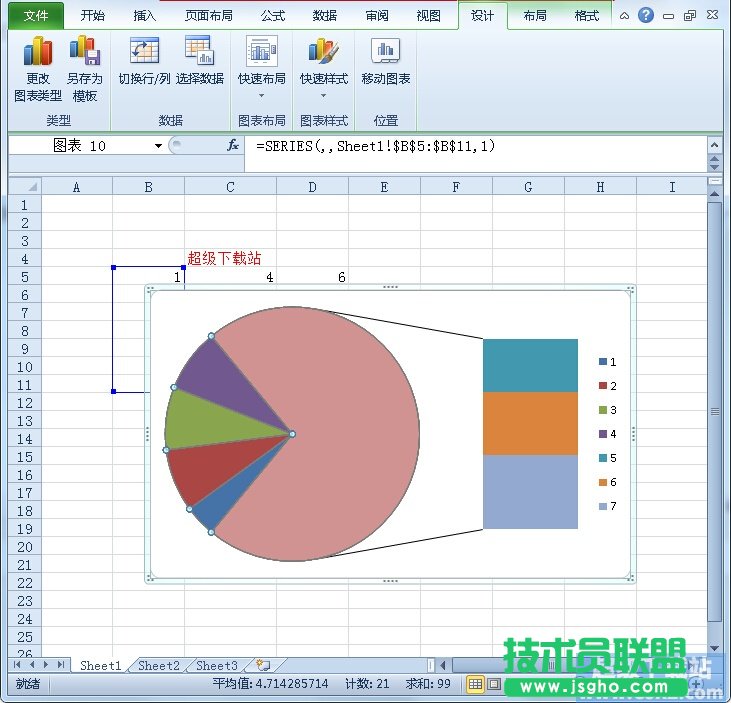This screenshot has height=703, width=731.
Task: Open the Name Box dropdown arrow
Action: coord(158,146)
